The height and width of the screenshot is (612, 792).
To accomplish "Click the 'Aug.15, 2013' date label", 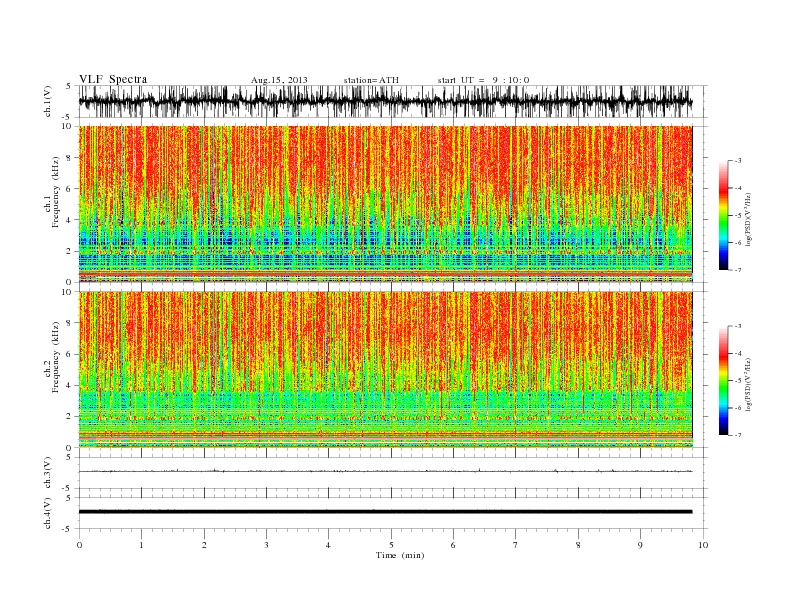I will coord(279,80).
